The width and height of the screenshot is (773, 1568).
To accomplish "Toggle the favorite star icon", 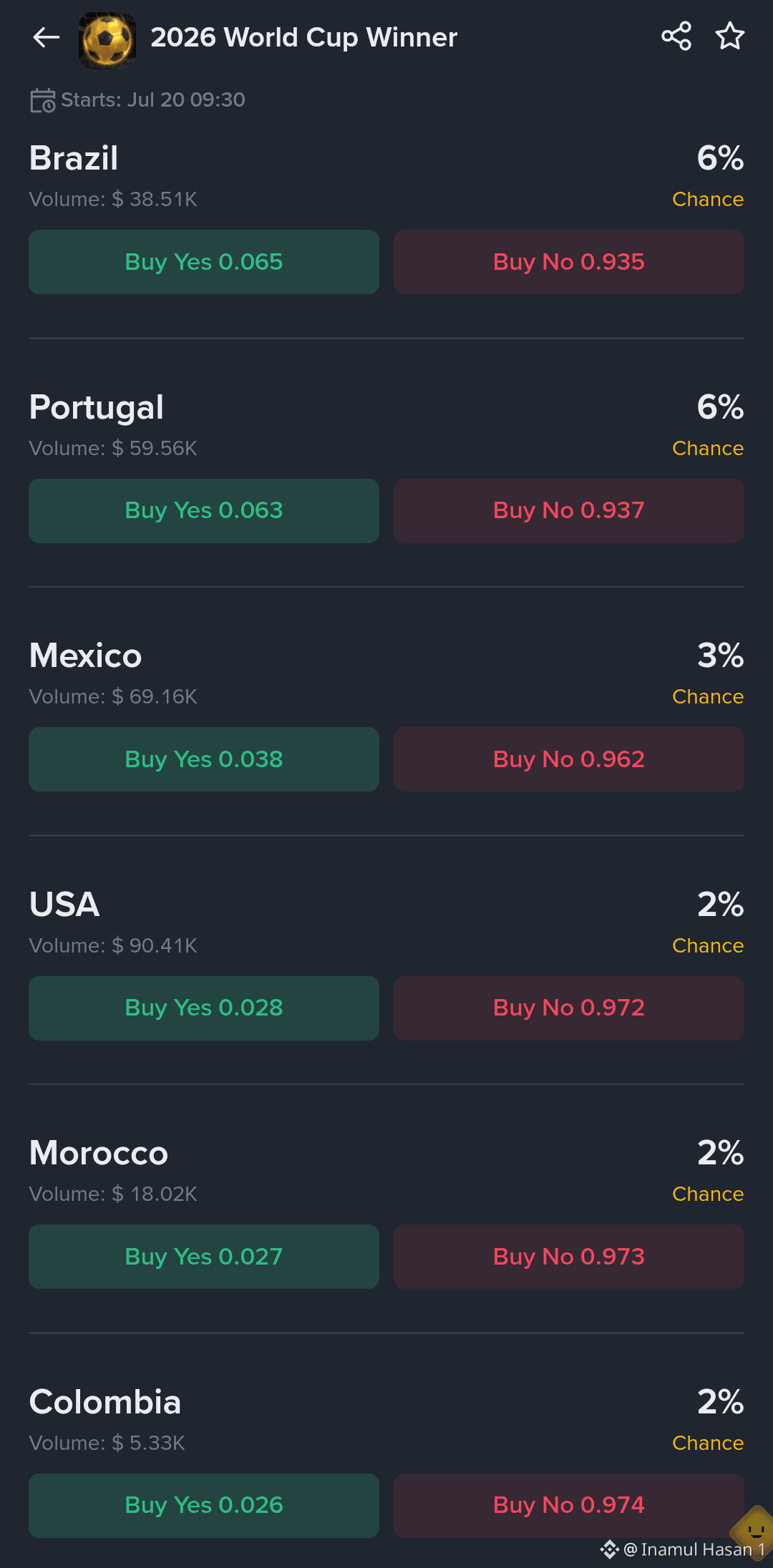I will [730, 36].
